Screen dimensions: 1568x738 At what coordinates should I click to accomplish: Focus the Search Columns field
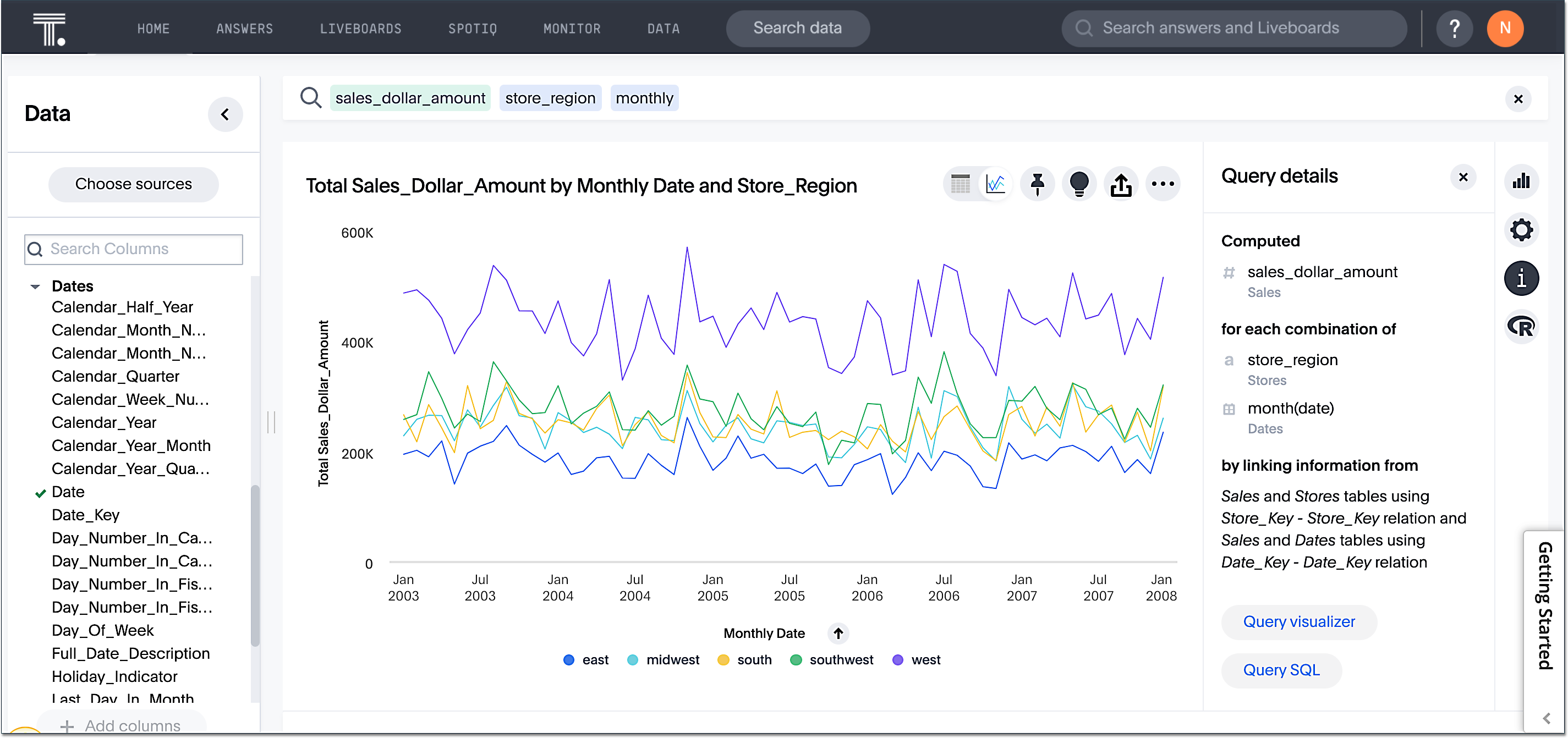[x=134, y=249]
